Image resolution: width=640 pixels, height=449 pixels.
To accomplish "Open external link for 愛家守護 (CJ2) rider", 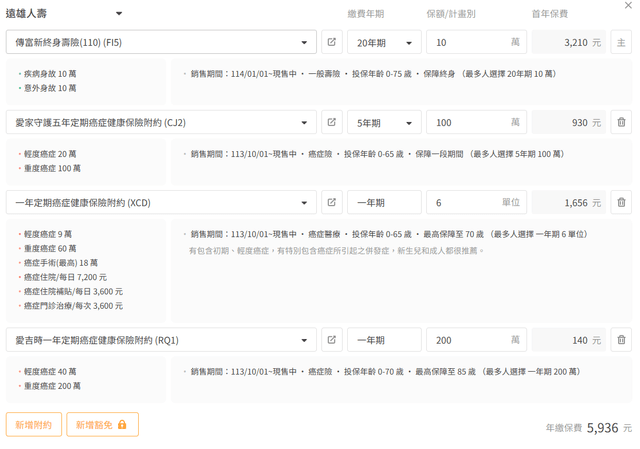I will 332,122.
